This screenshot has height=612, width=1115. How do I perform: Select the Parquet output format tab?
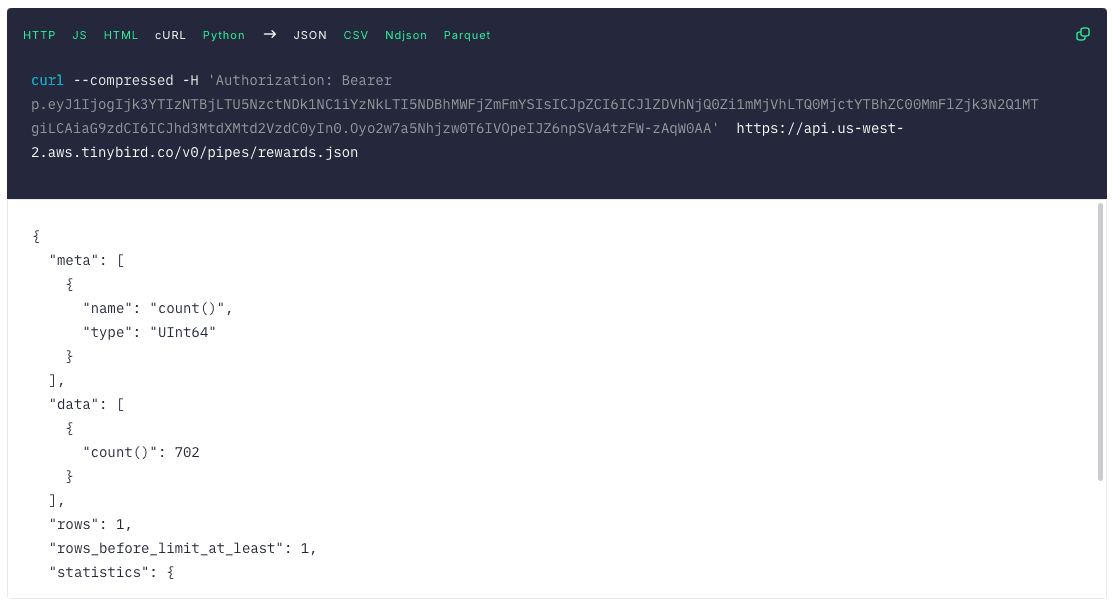coord(467,35)
